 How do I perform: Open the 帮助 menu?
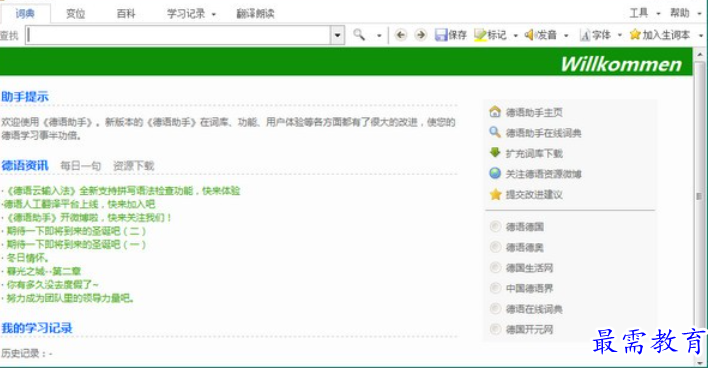[x=680, y=13]
